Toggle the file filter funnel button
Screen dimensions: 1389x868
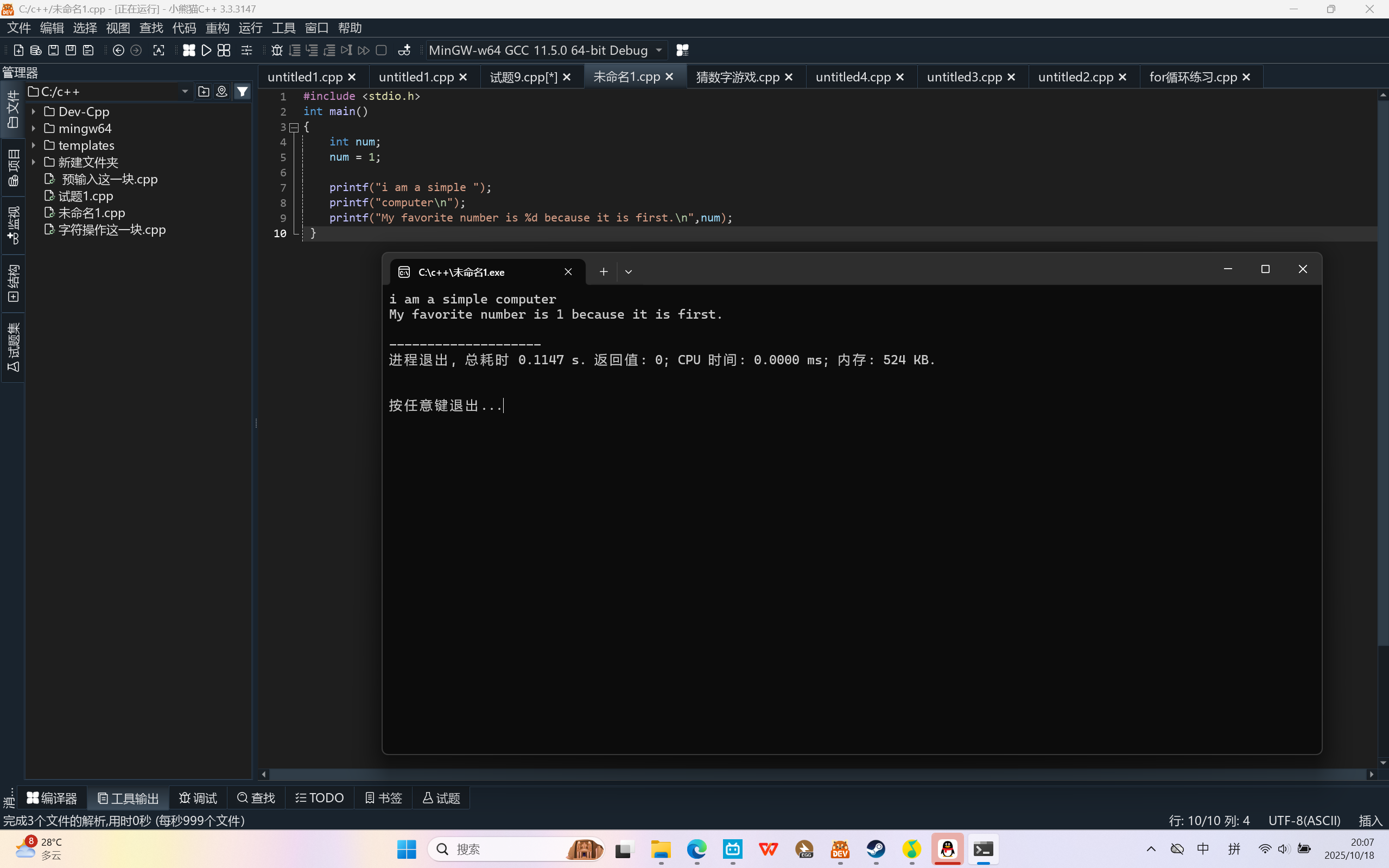tap(243, 91)
